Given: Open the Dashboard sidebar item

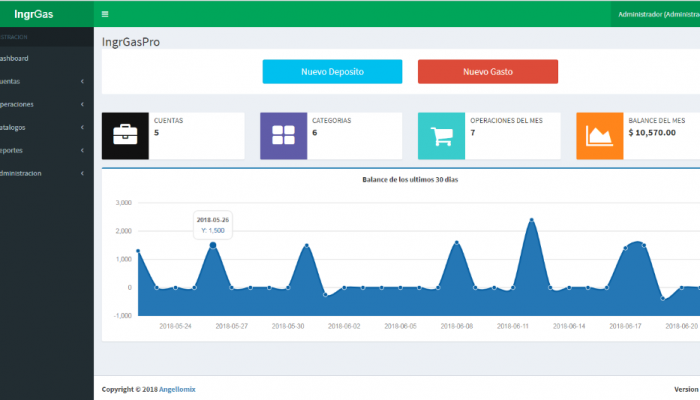Looking at the screenshot, I should tap(45, 58).
